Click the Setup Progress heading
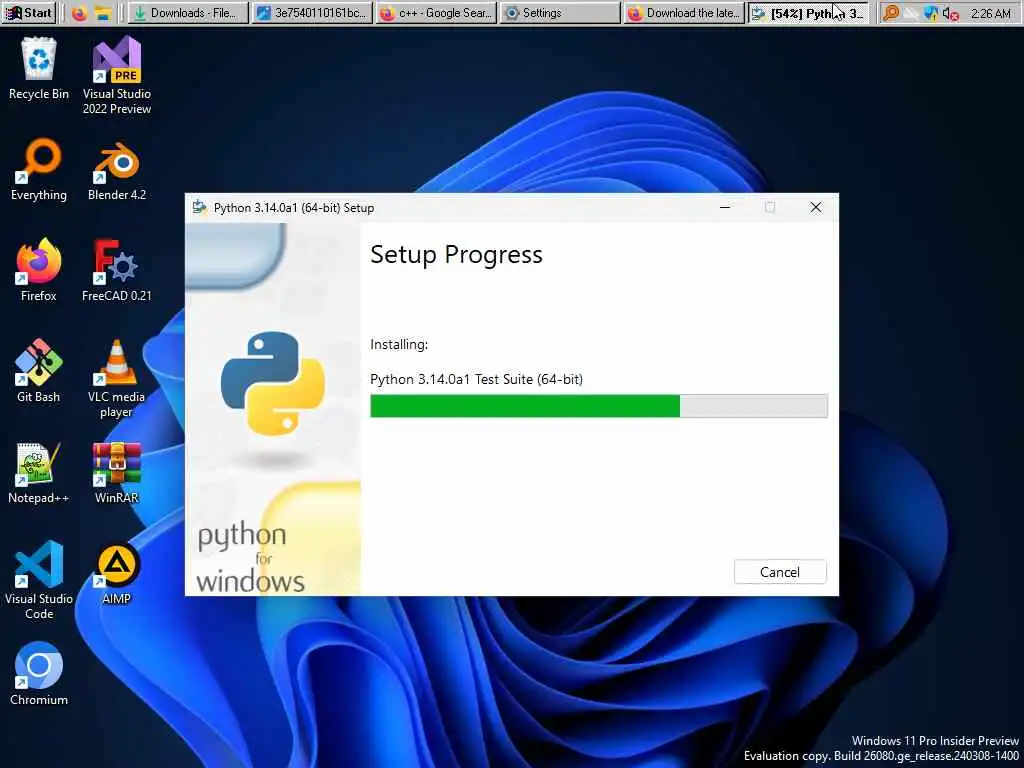1024x768 pixels. tap(456, 255)
